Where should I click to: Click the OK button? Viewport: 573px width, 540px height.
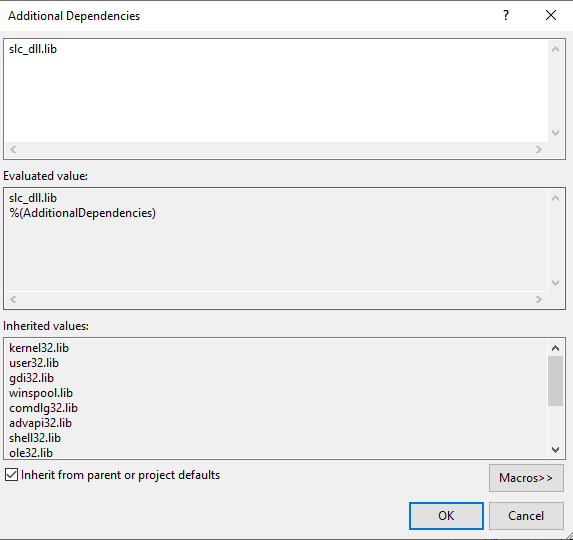(446, 516)
